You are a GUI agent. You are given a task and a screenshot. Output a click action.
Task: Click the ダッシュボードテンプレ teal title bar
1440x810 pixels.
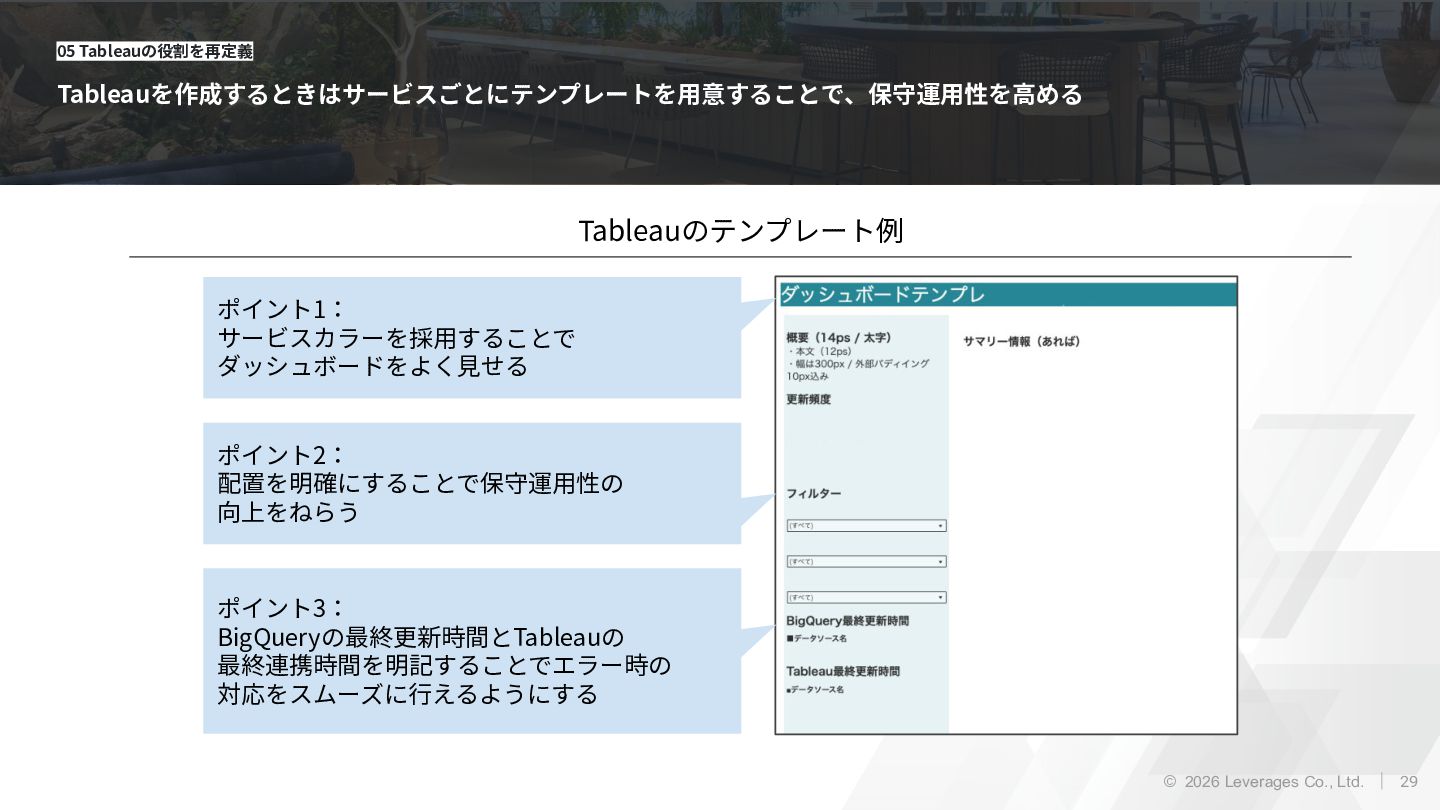[x=1006, y=294]
